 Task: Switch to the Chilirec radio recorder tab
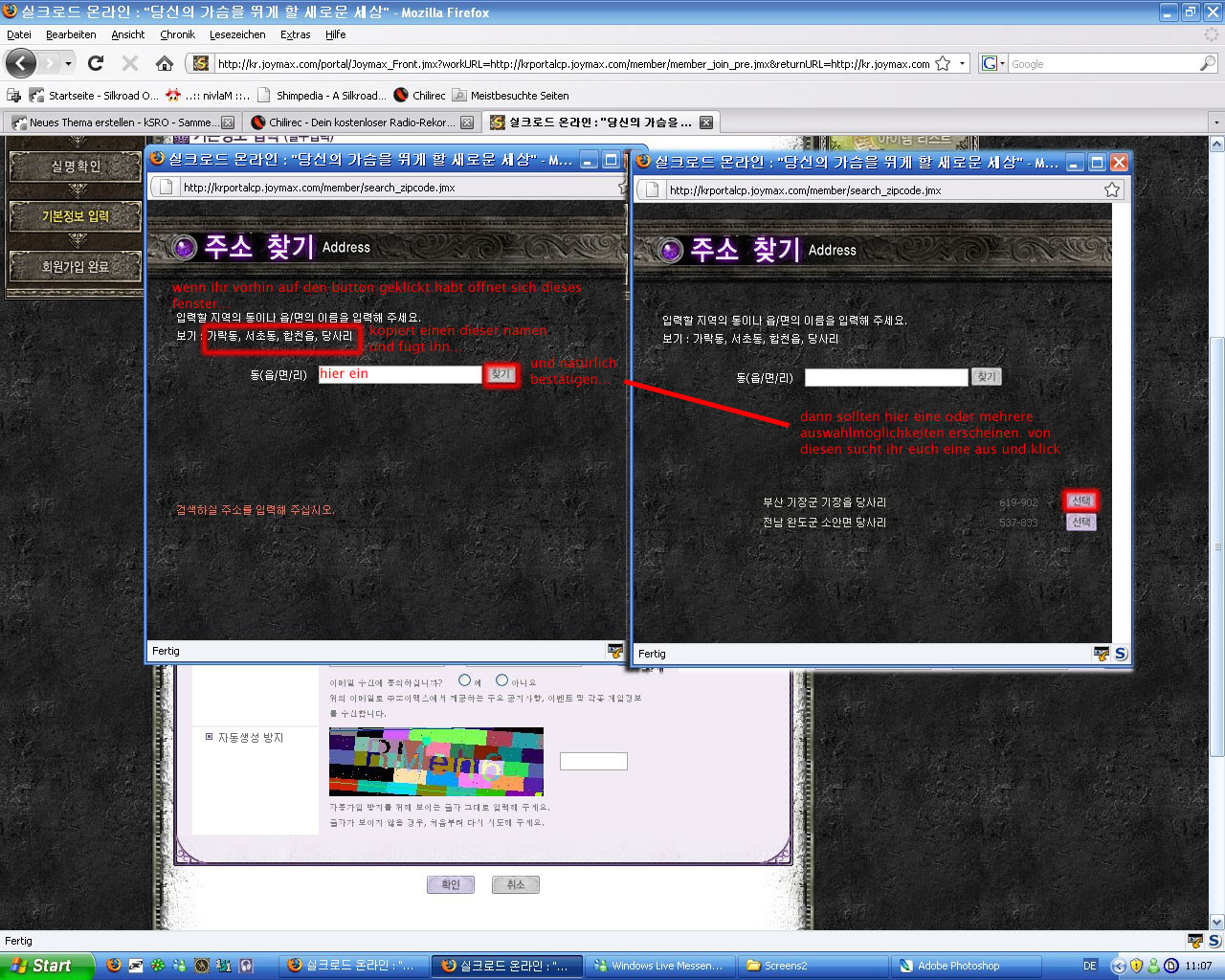point(360,122)
